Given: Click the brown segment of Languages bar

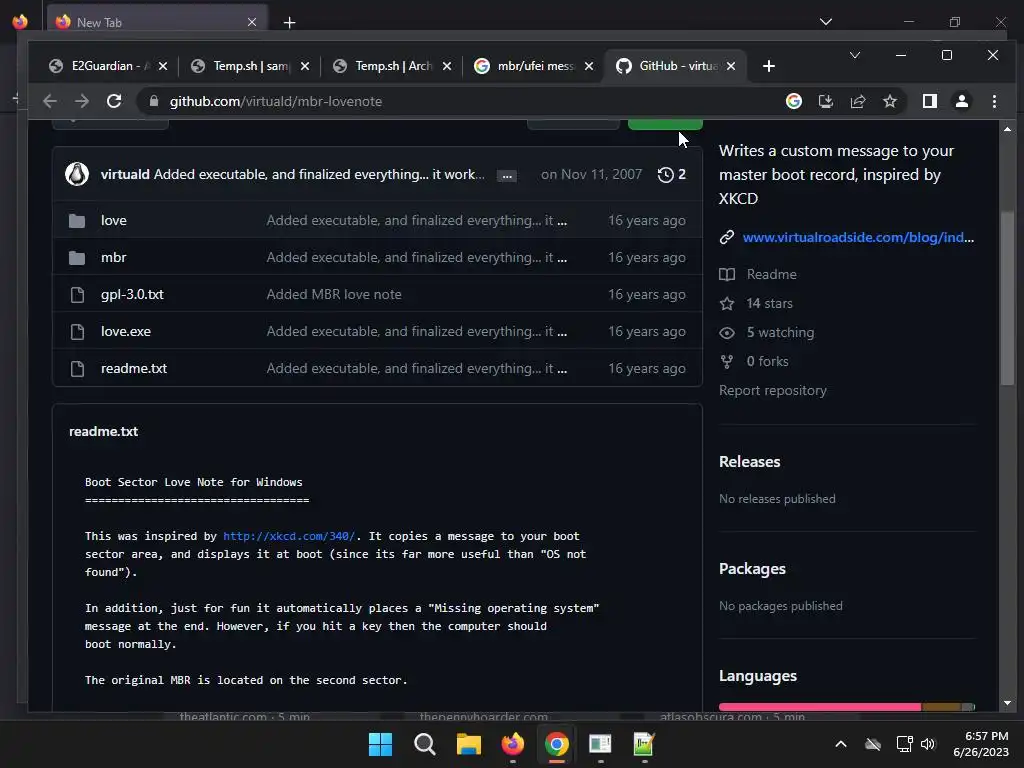Looking at the screenshot, I should click(x=940, y=707).
